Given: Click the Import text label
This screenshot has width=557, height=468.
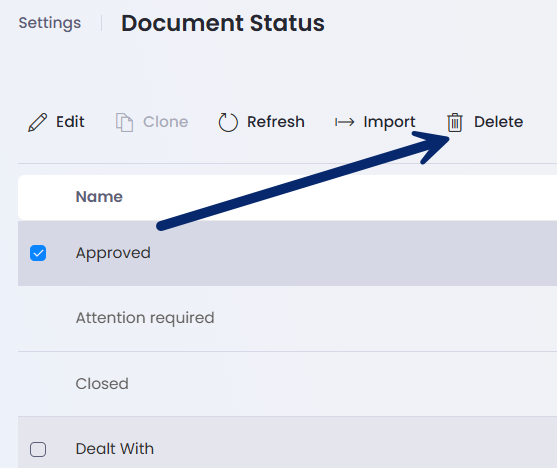Looking at the screenshot, I should pos(389,122).
